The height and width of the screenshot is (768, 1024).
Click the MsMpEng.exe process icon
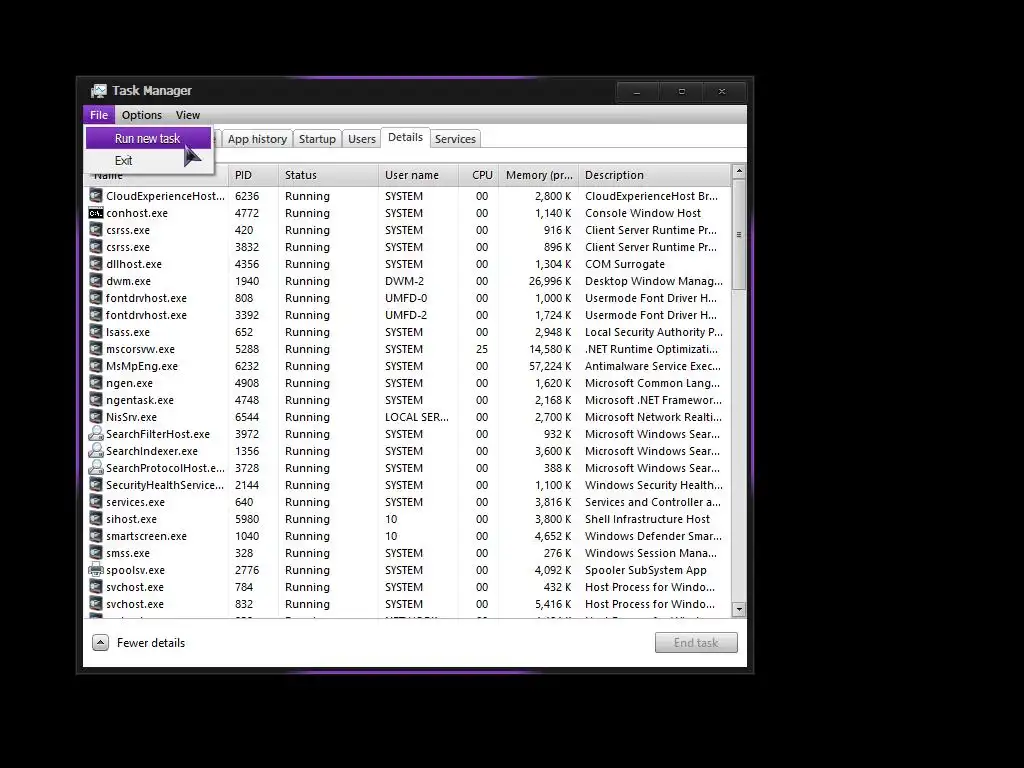(x=96, y=366)
